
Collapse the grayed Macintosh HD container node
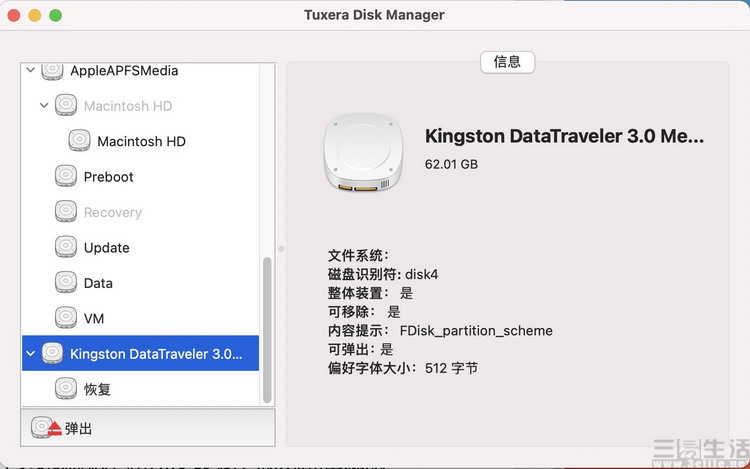pyautogui.click(x=44, y=105)
